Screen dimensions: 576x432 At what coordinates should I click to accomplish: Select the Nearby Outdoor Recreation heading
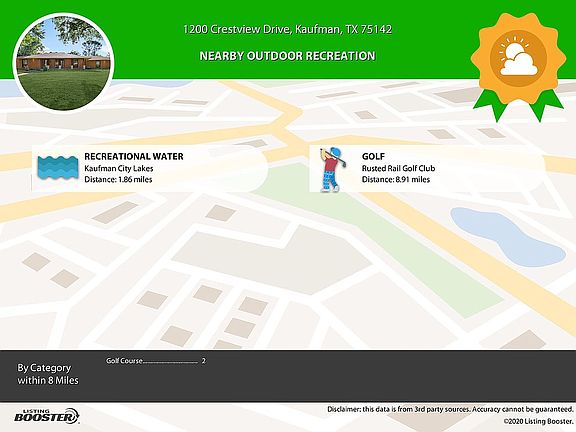coord(288,56)
